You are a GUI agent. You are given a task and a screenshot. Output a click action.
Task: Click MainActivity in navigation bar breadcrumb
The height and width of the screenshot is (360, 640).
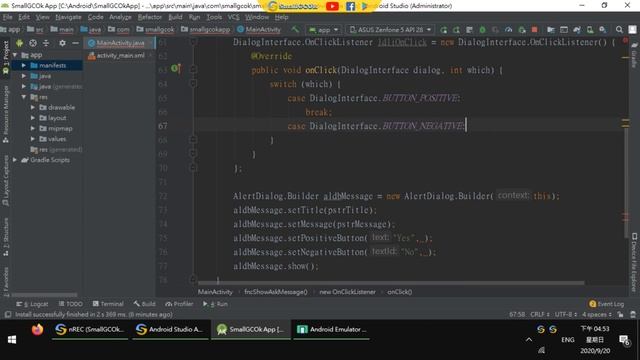[x=259, y=29]
